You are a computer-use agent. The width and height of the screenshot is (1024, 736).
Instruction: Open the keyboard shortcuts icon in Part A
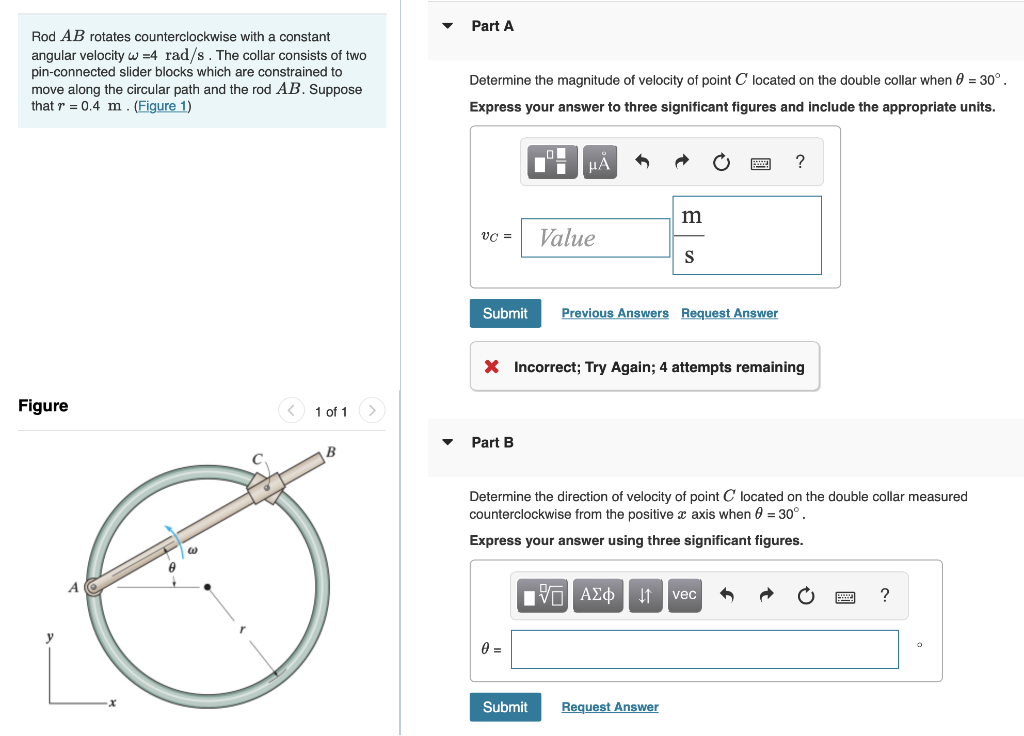[x=760, y=161]
